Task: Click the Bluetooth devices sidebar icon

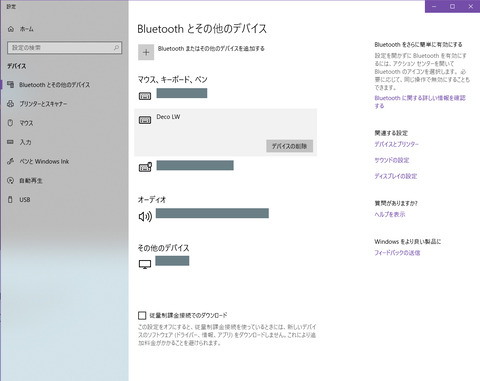Action: tap(10, 84)
